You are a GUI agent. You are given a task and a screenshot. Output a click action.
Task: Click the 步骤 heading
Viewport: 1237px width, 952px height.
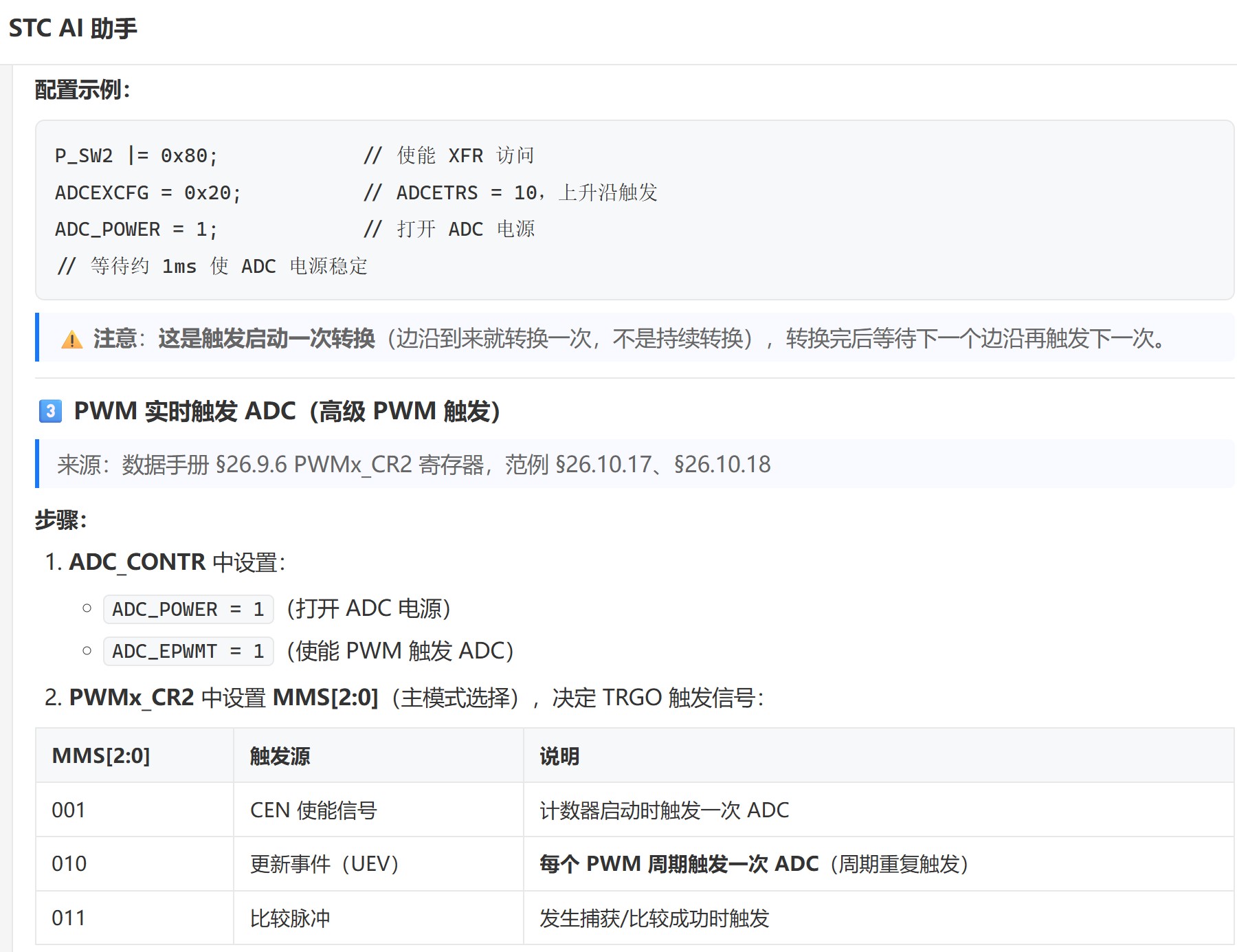[x=61, y=520]
